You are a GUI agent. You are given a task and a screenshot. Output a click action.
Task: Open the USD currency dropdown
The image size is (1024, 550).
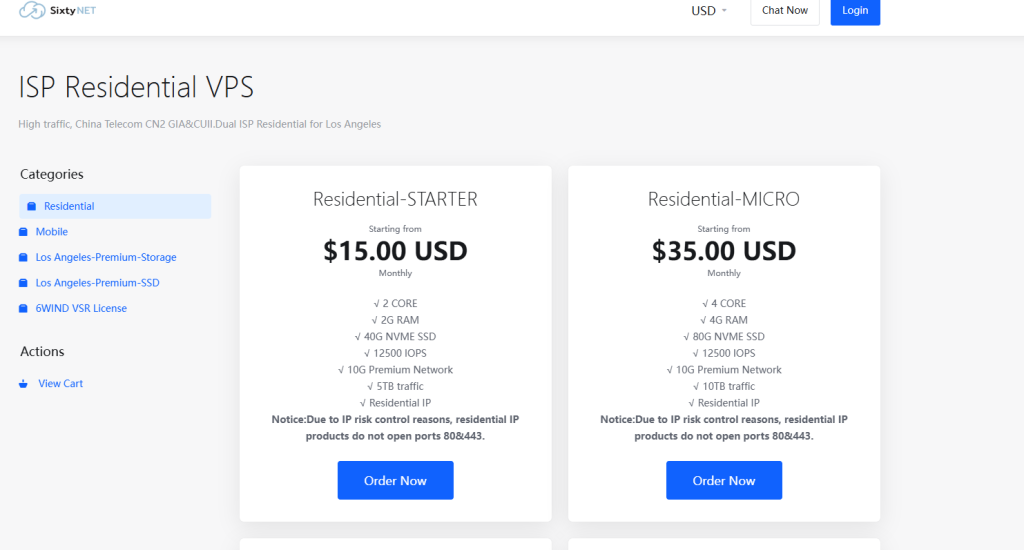pyautogui.click(x=709, y=11)
